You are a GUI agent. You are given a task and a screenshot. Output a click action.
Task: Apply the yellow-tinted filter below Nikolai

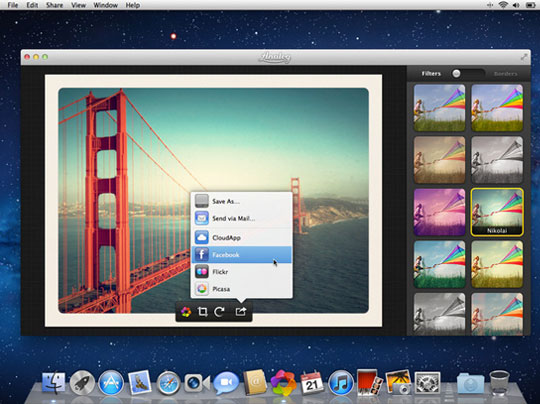(x=497, y=264)
